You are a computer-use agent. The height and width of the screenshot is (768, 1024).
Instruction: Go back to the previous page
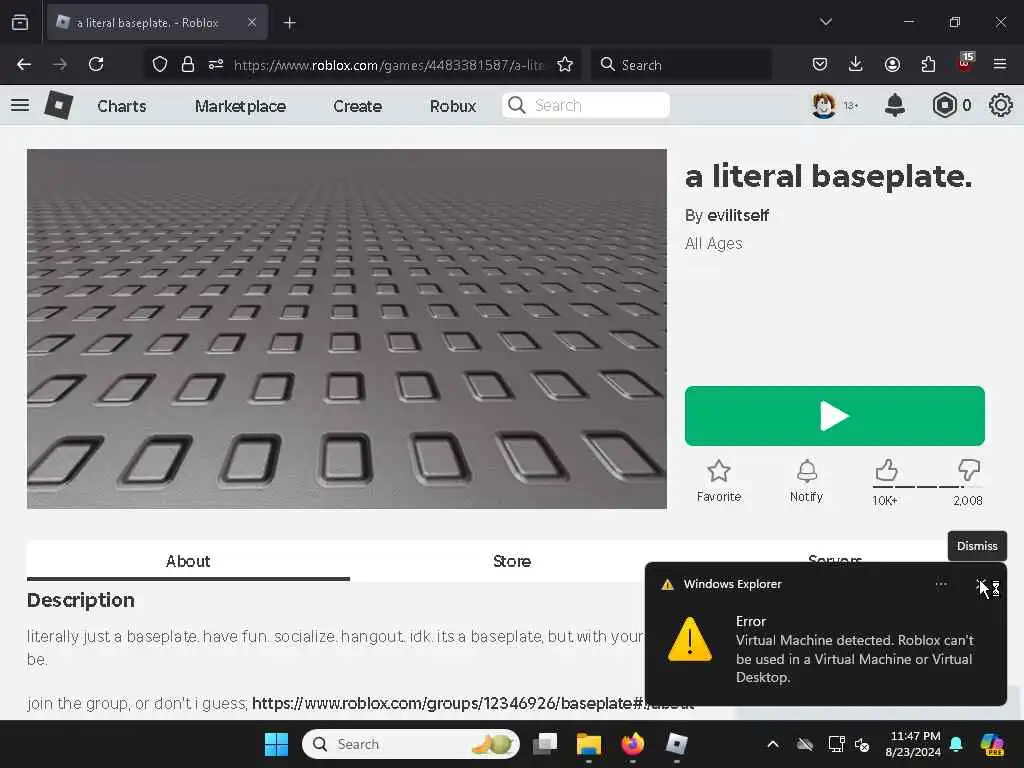(24, 64)
